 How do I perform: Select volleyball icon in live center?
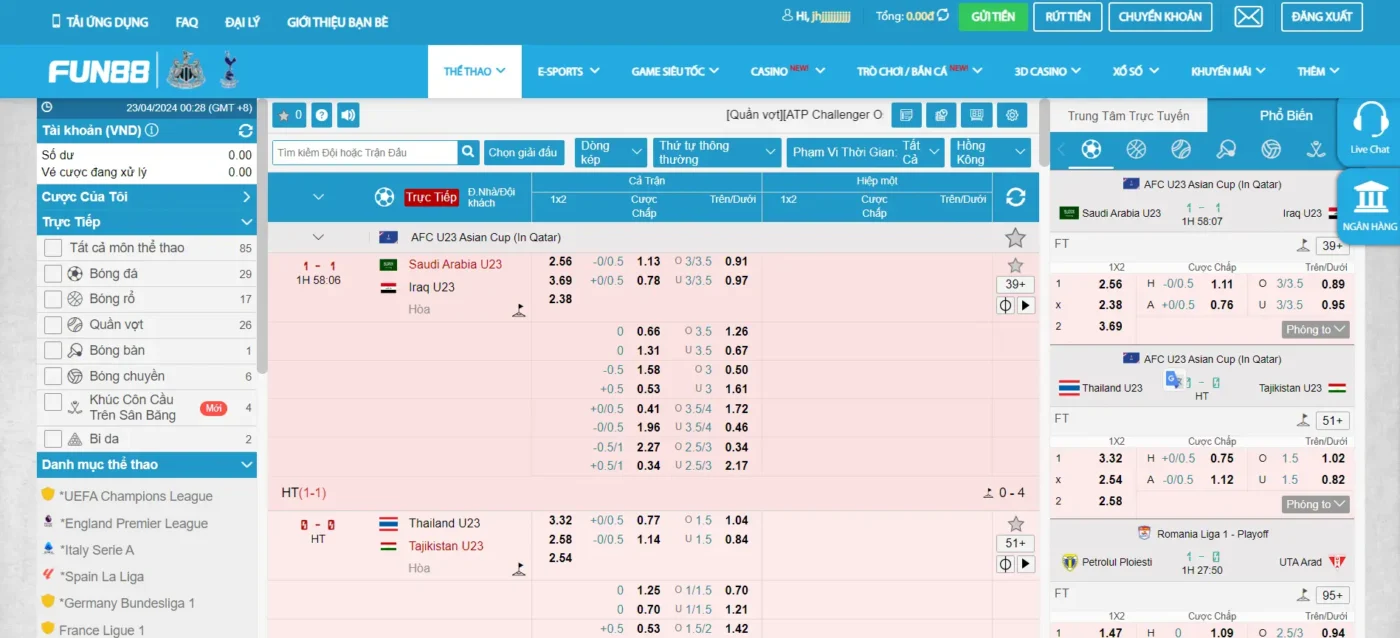click(x=1271, y=149)
